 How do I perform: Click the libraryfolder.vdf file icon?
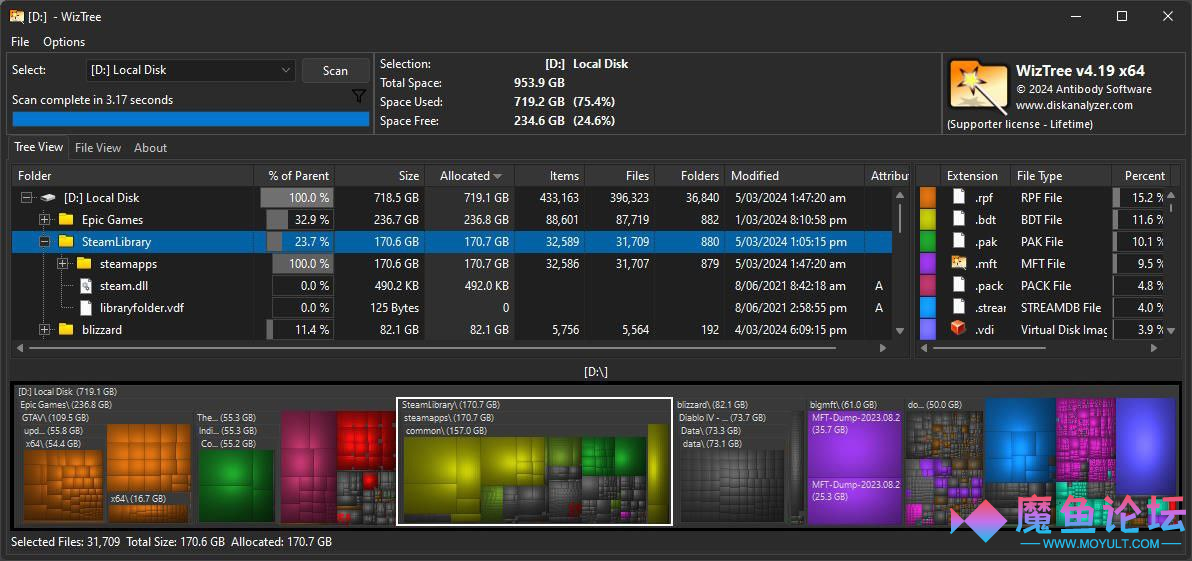[x=87, y=308]
